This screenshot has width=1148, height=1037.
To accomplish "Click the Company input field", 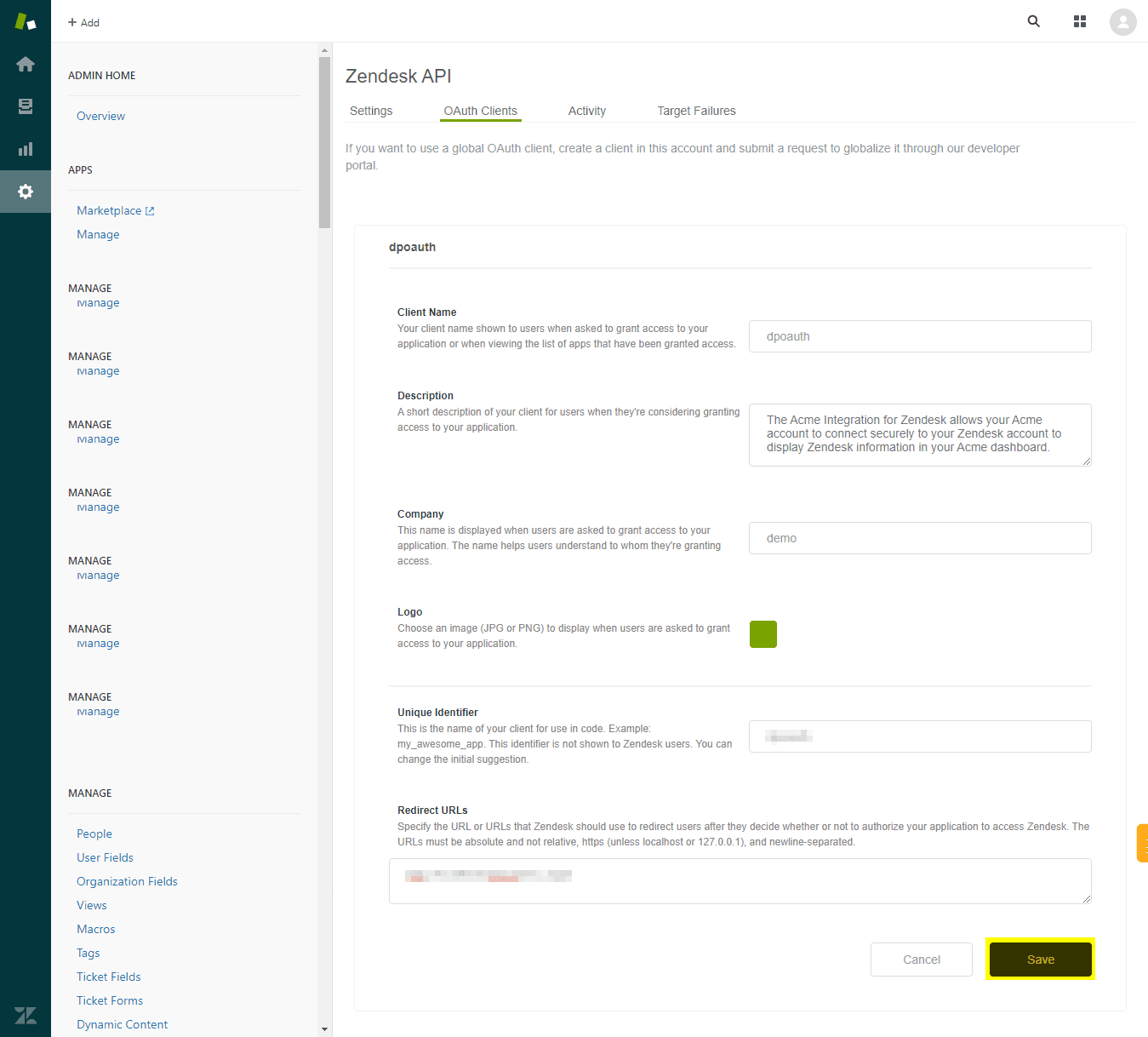I will [920, 538].
